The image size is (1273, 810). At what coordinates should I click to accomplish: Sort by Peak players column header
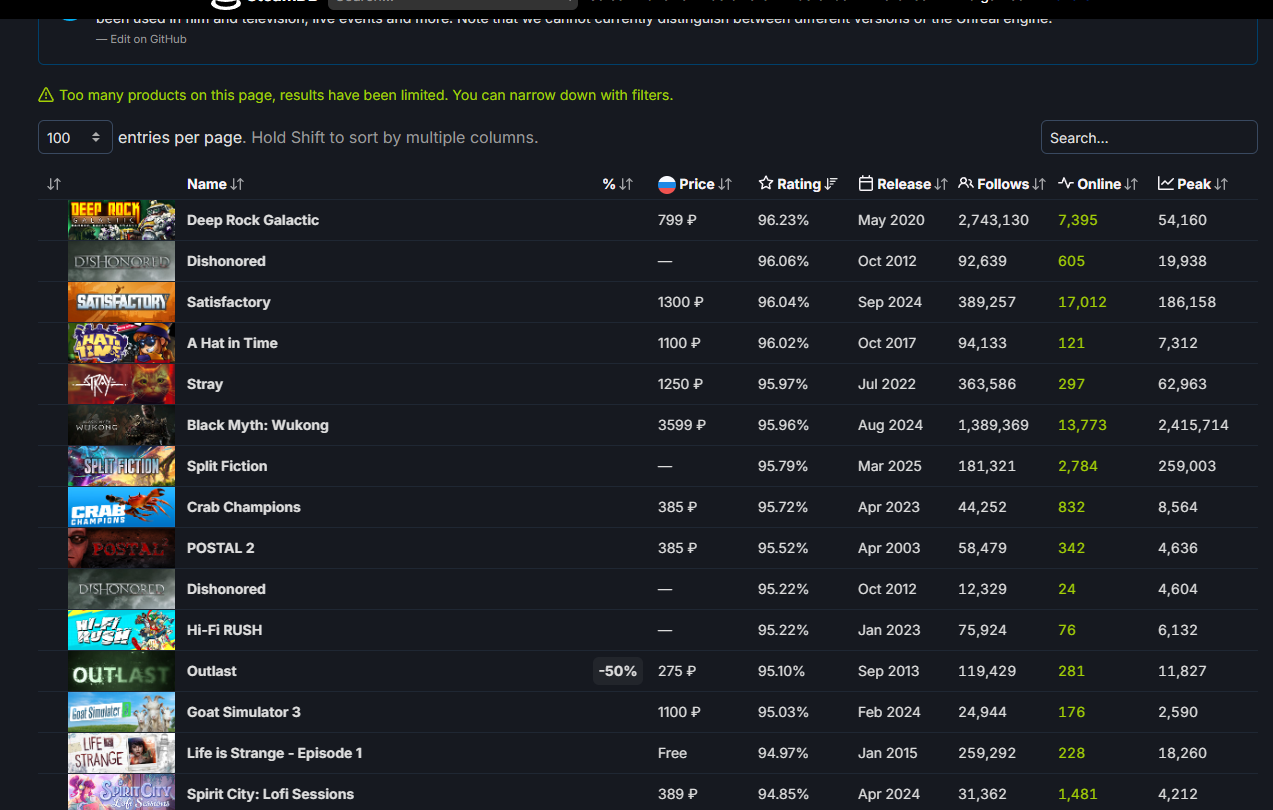click(1193, 184)
